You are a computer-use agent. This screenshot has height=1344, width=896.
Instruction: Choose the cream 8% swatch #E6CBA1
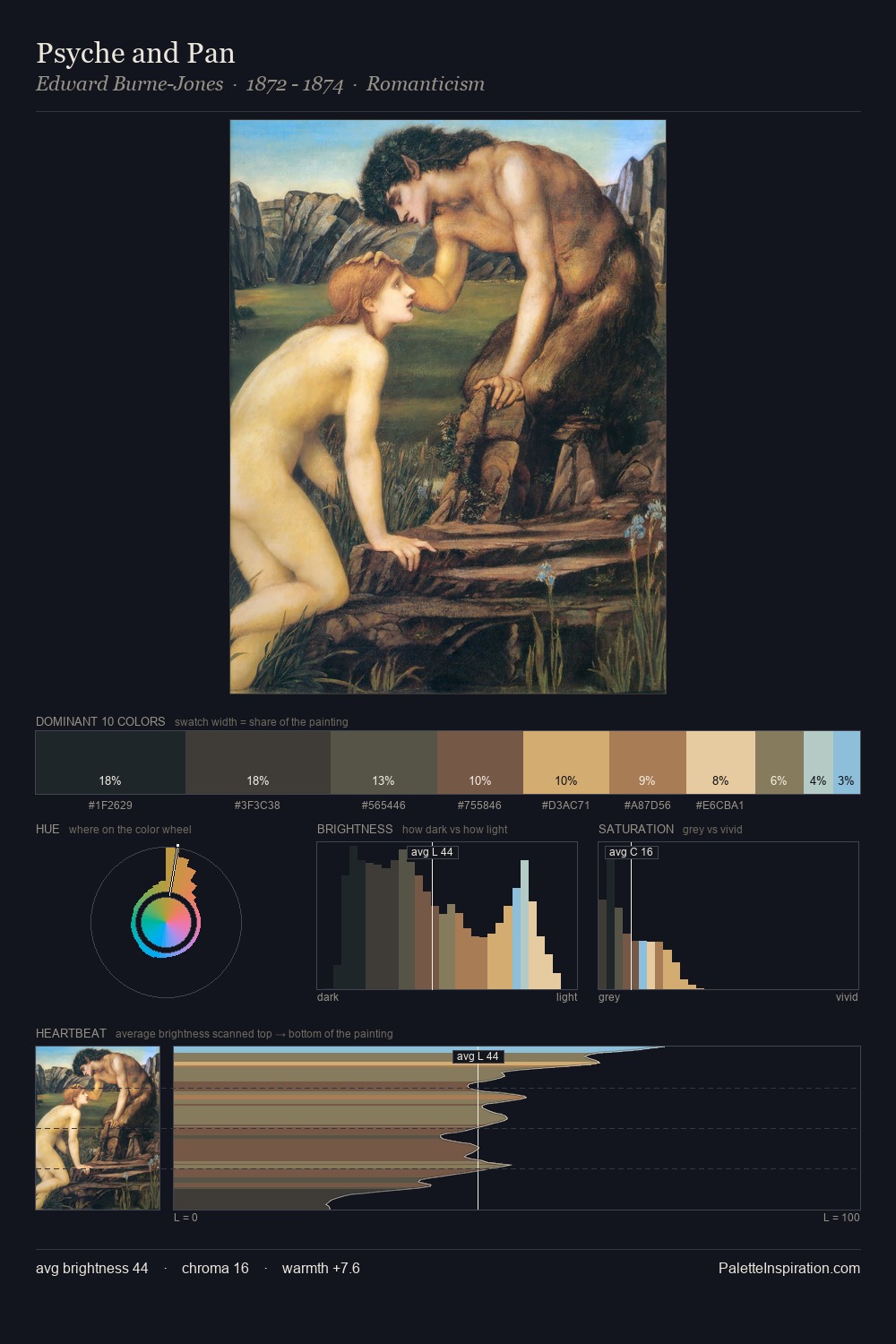tap(720, 762)
